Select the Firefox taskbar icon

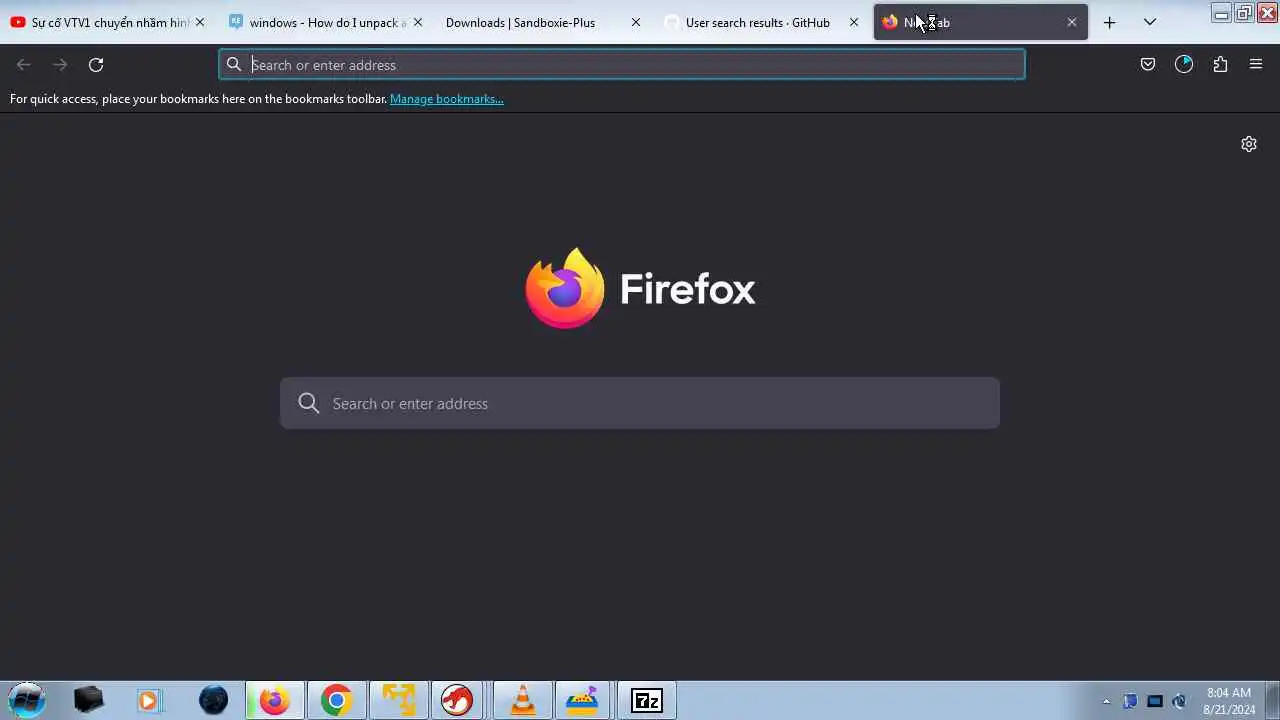[275, 700]
